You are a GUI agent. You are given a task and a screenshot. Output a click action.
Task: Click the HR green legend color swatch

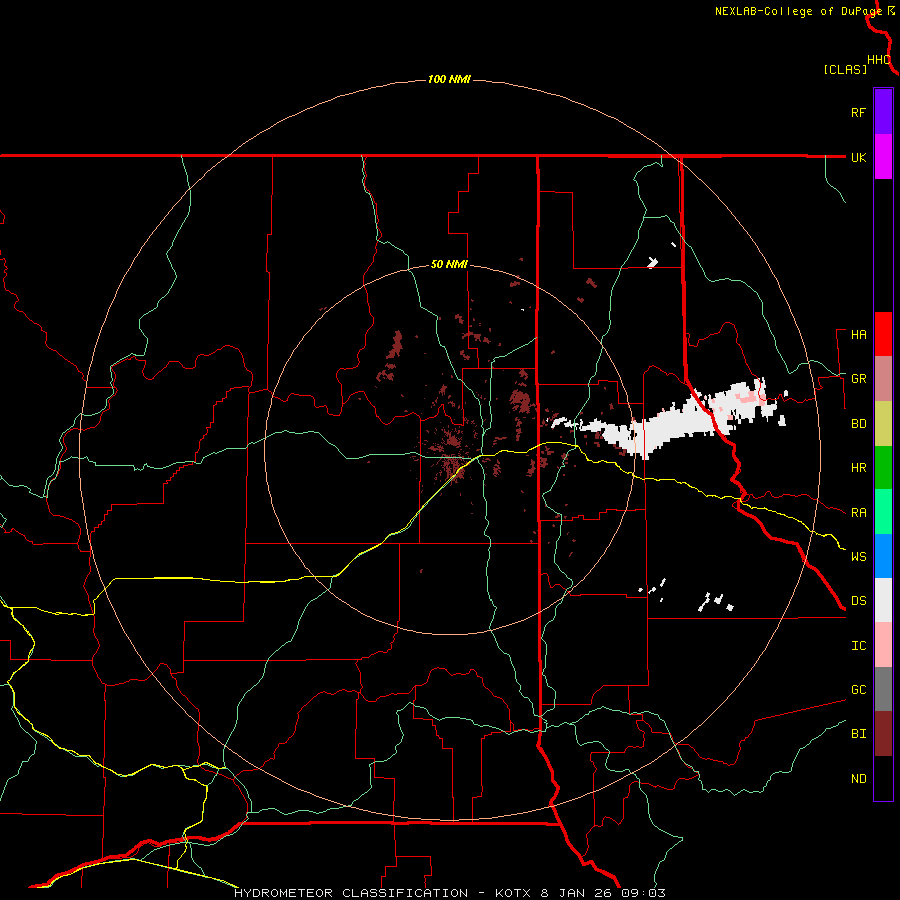(x=883, y=467)
